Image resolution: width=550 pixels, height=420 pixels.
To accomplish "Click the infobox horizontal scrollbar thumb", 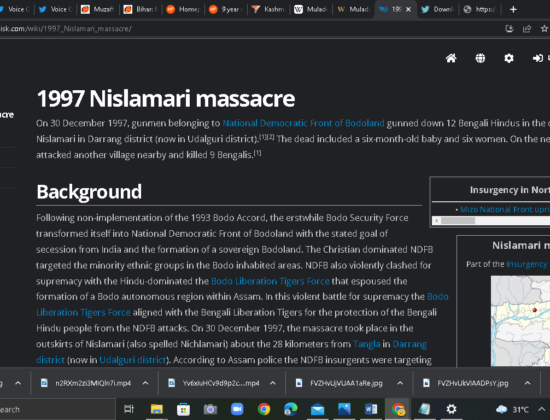I will [x=458, y=221].
